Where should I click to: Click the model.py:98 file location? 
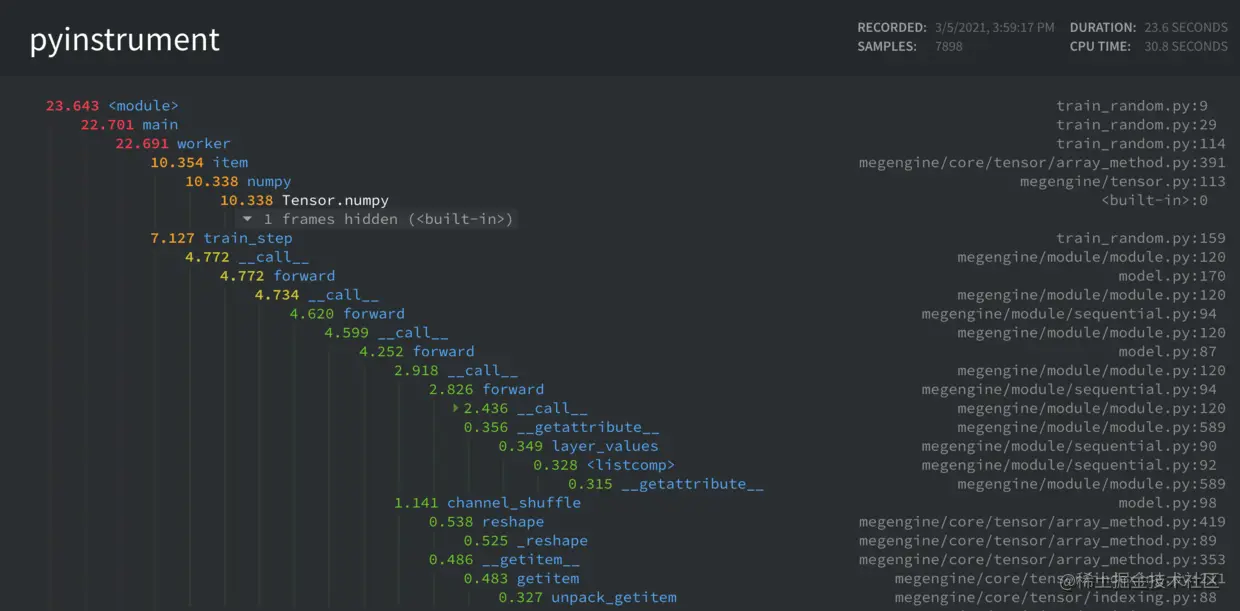(1168, 504)
